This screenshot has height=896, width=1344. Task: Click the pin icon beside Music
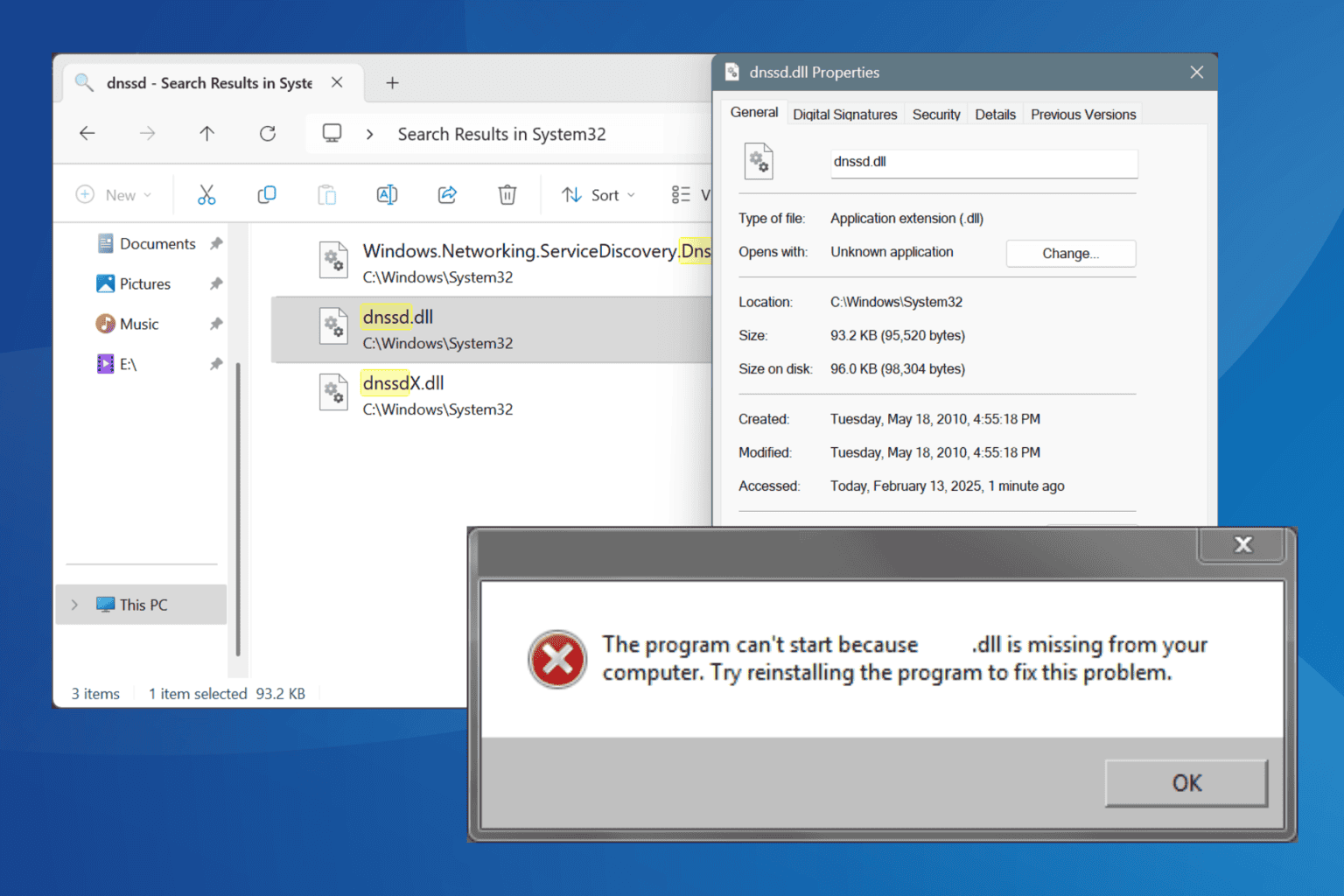[216, 324]
